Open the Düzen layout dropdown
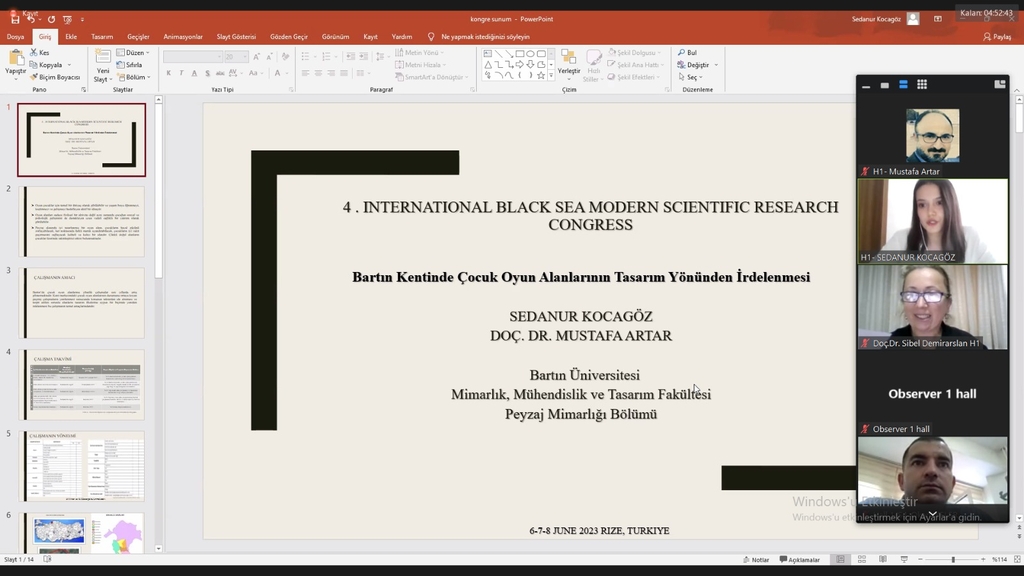Viewport: 1024px width, 576px height. (x=133, y=52)
